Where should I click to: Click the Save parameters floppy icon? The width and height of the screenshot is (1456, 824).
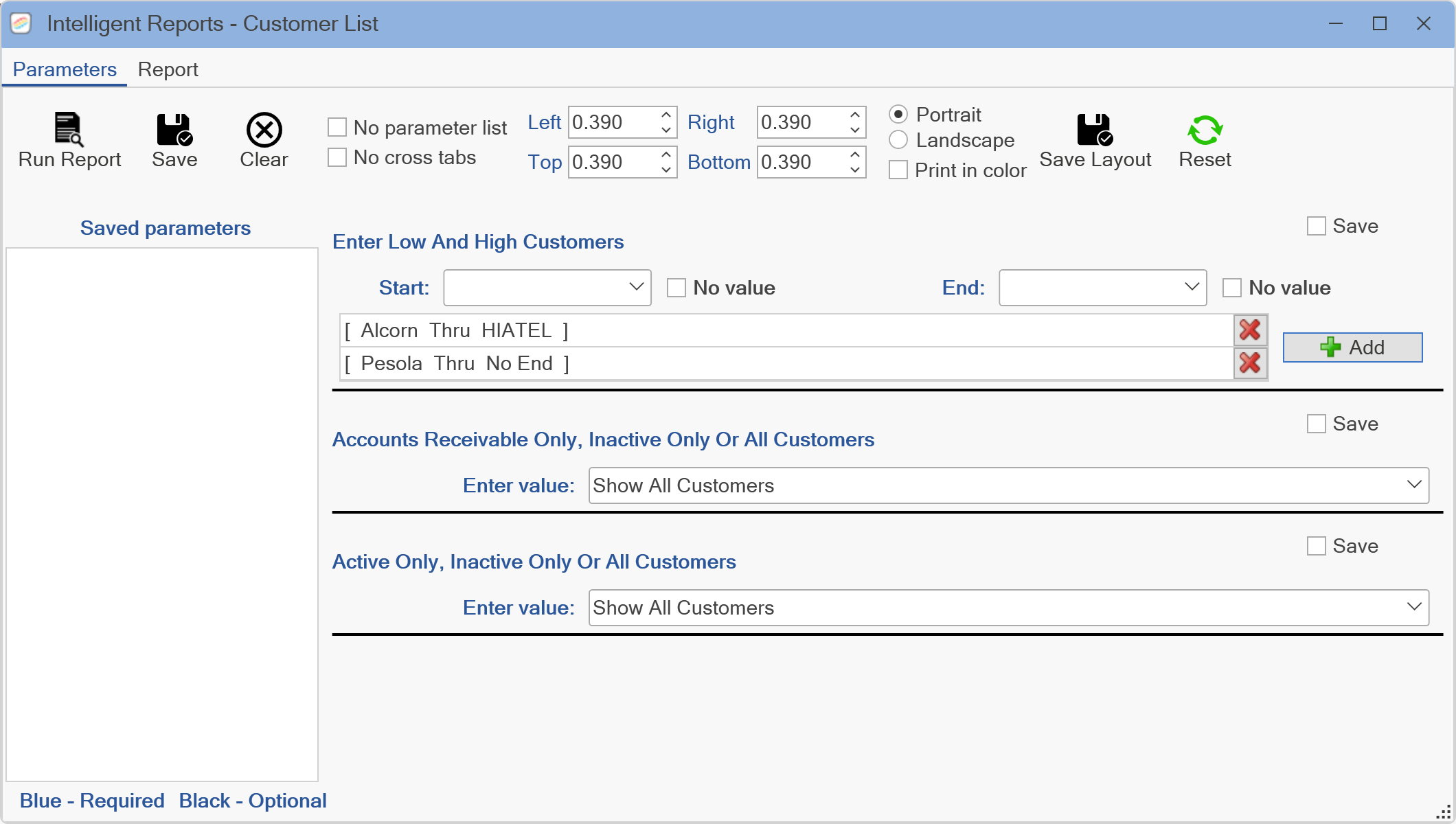pos(174,130)
